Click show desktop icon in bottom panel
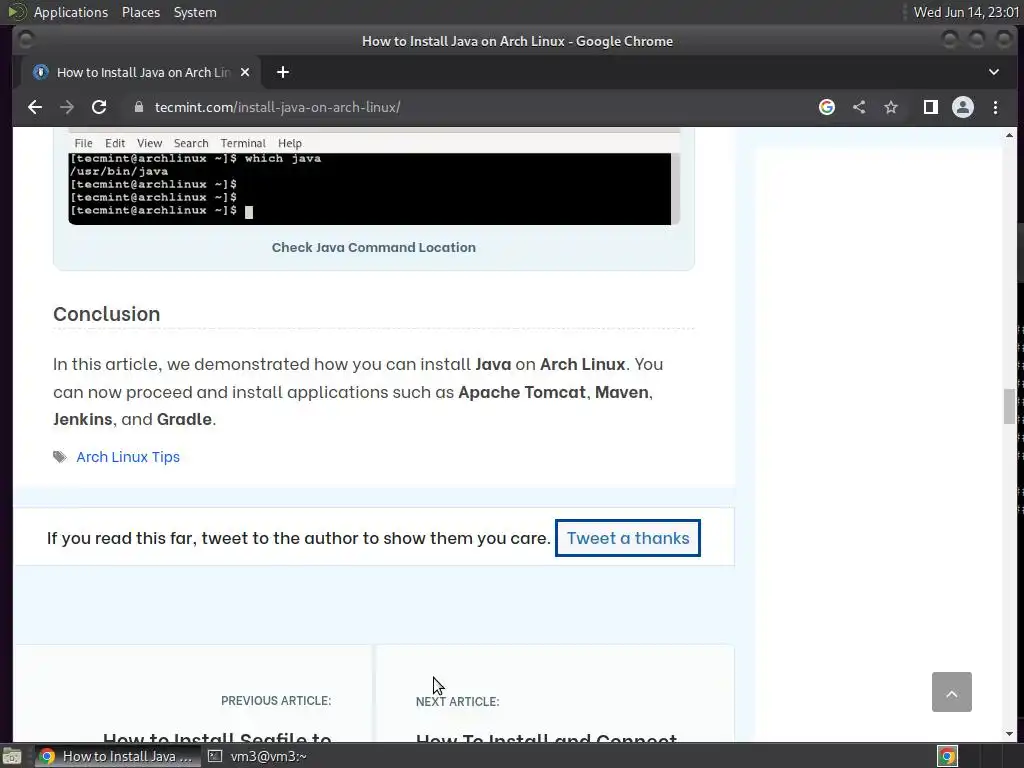This screenshot has height=768, width=1024. click(12, 756)
